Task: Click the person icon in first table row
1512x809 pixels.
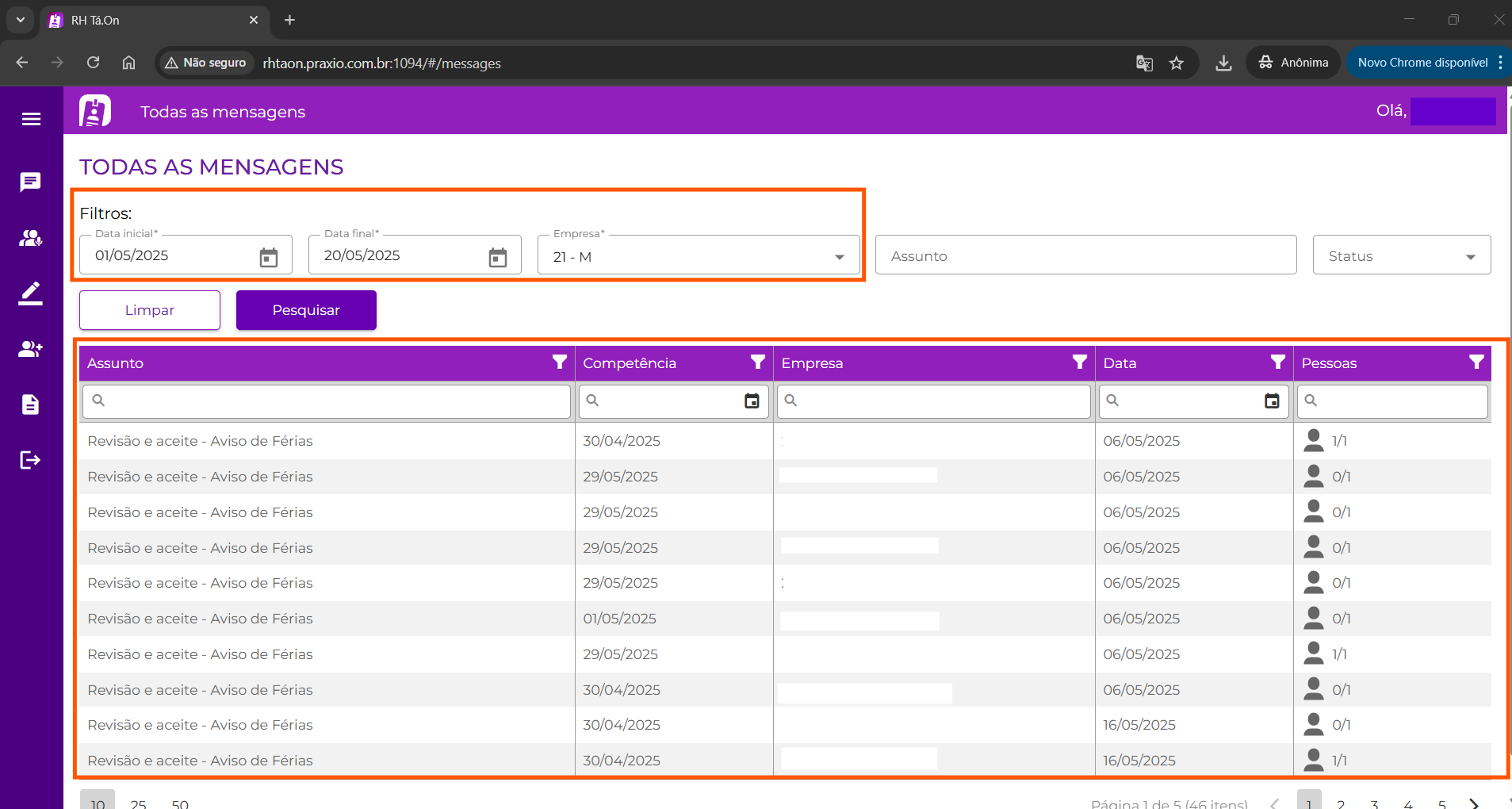Action: tap(1314, 440)
